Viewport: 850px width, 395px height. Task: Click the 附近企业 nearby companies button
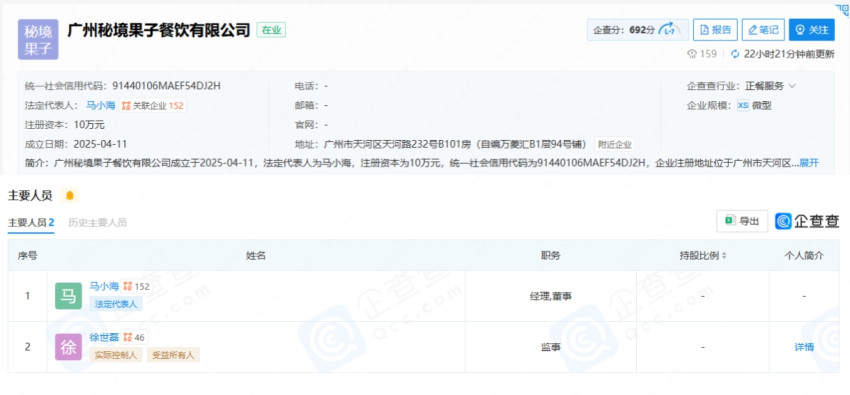point(614,144)
